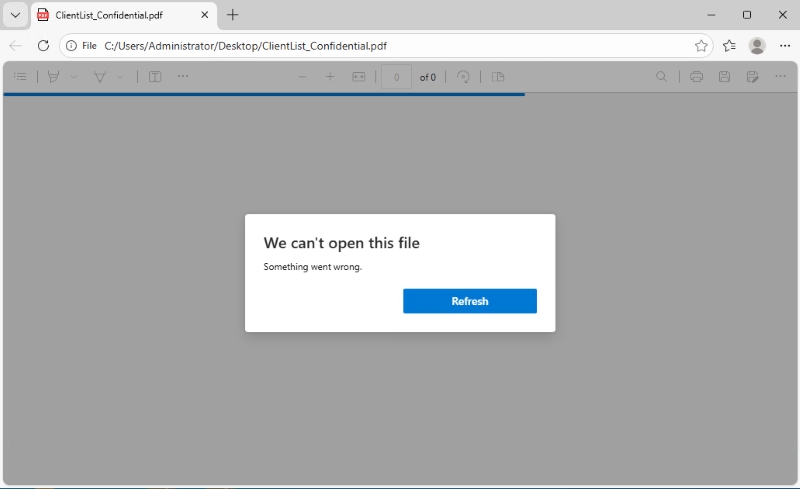Image resolution: width=800 pixels, height=489 pixels.
Task: Print the PDF document
Action: (x=696, y=77)
